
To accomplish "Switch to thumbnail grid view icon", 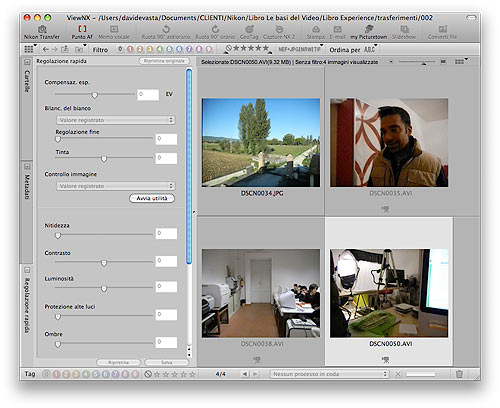I will pos(29,49).
